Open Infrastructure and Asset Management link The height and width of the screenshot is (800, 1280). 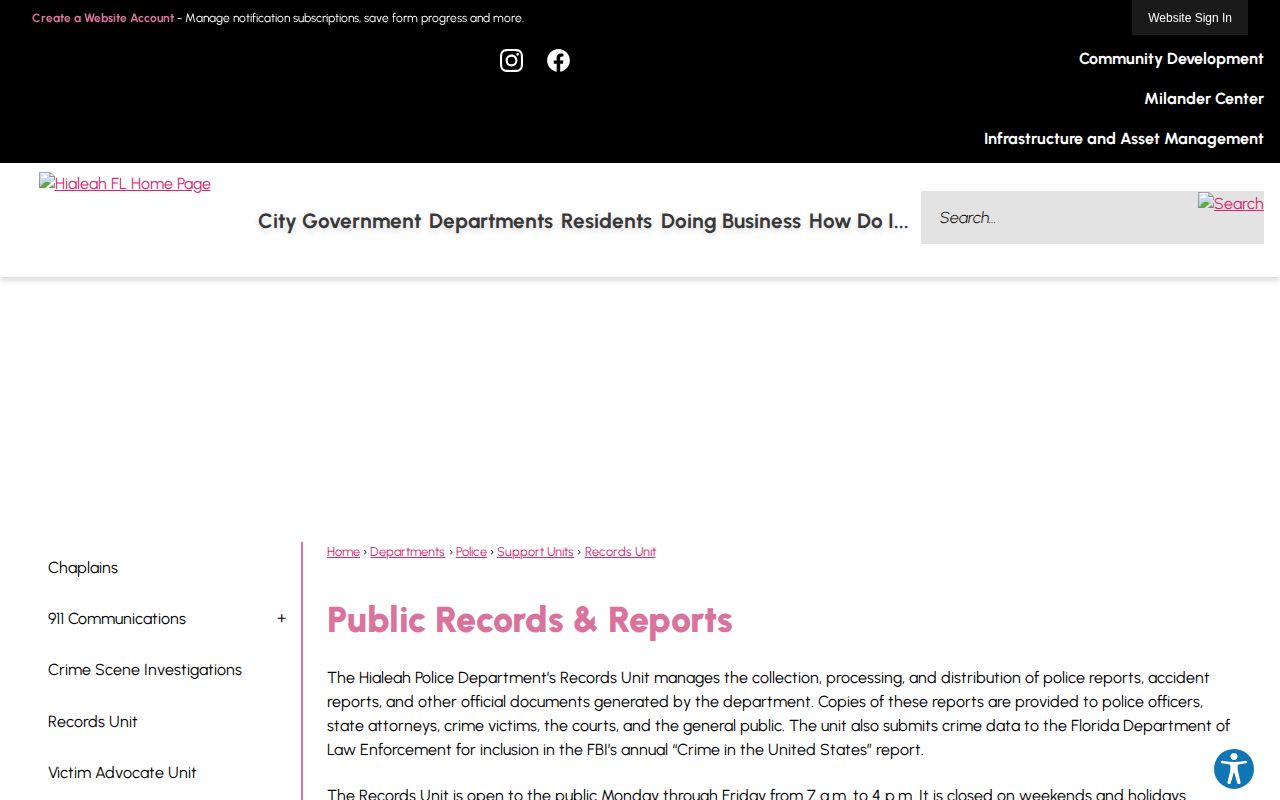click(x=1124, y=139)
